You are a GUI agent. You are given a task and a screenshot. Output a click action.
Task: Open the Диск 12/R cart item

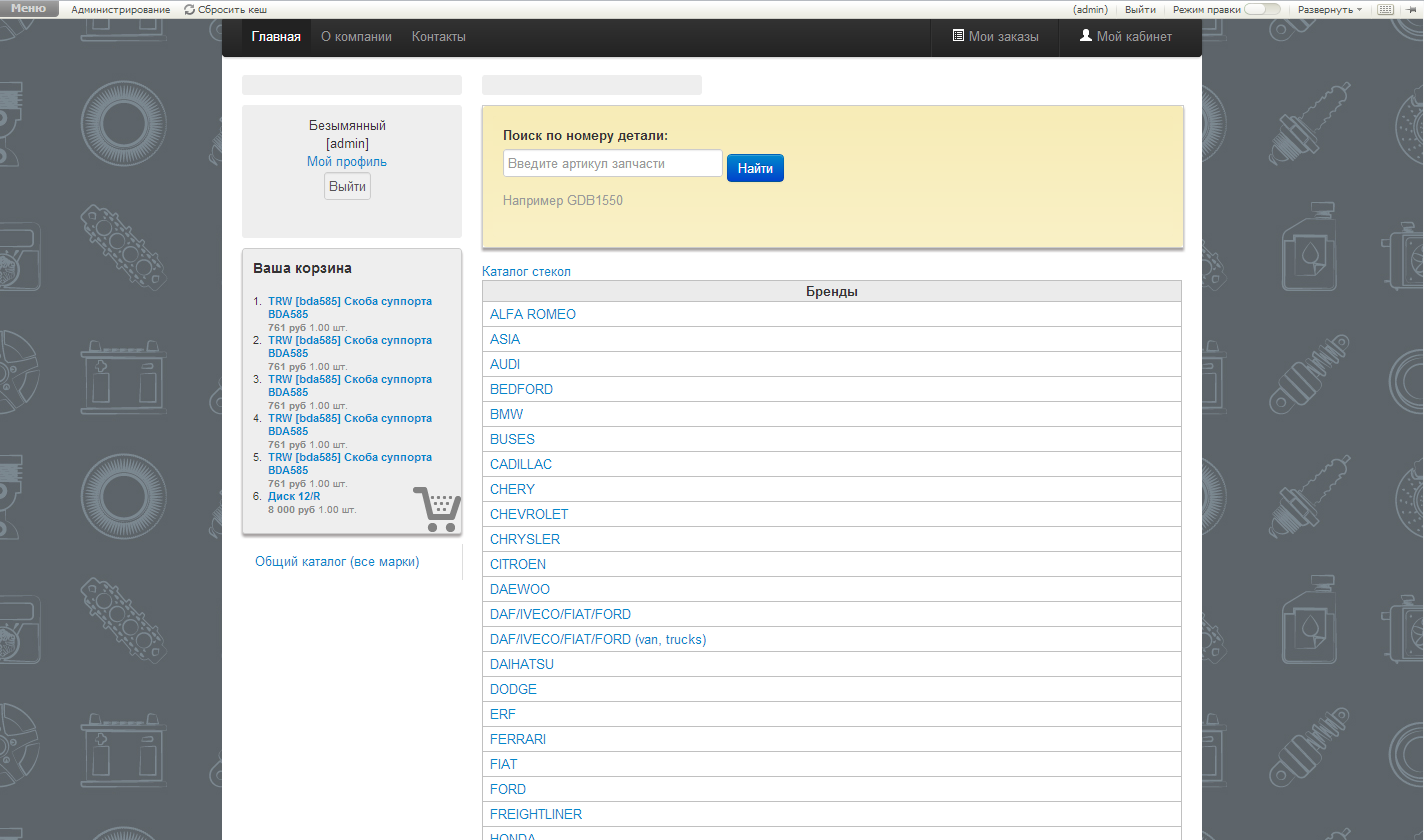[x=294, y=496]
